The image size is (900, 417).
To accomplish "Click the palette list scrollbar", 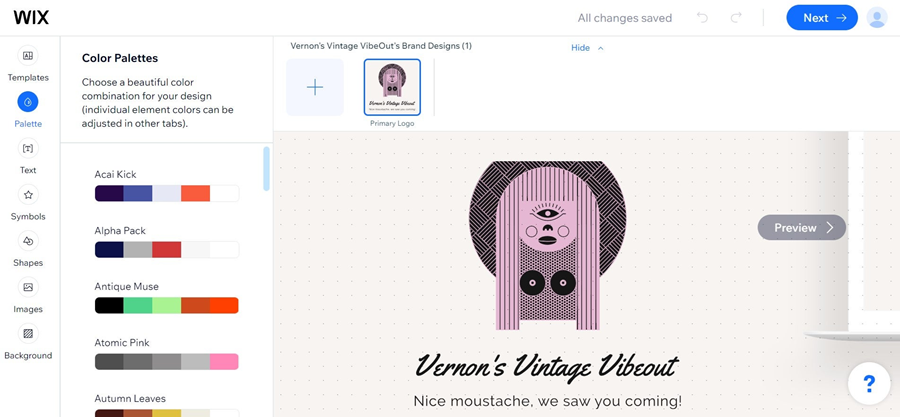I will point(266,169).
